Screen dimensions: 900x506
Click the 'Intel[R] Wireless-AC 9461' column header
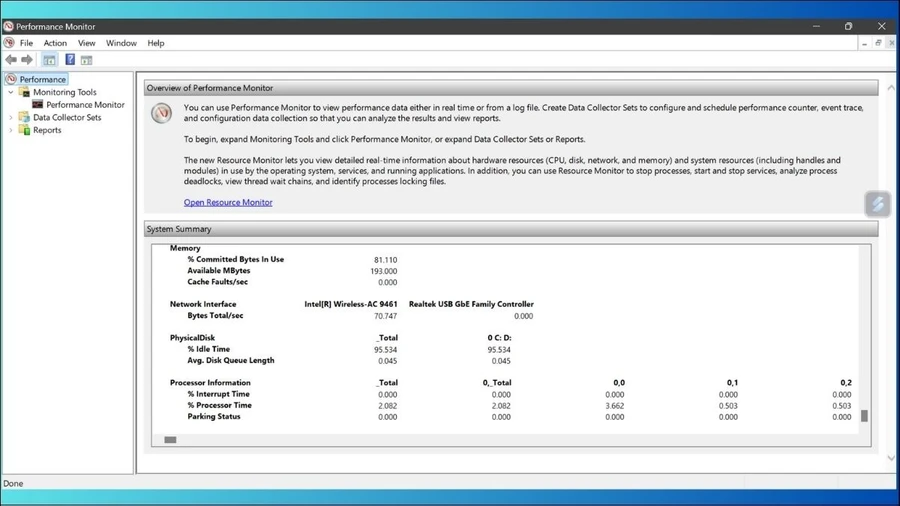coord(351,304)
